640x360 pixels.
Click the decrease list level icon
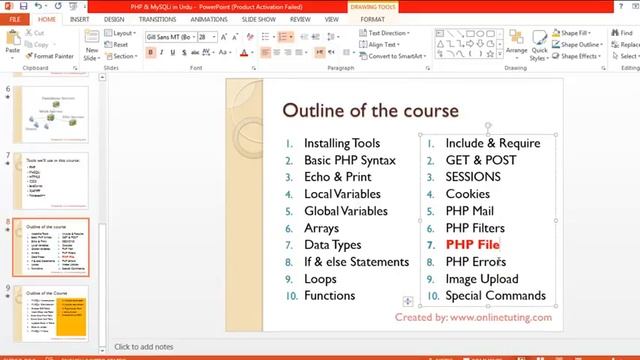pyautogui.click(x=304, y=37)
